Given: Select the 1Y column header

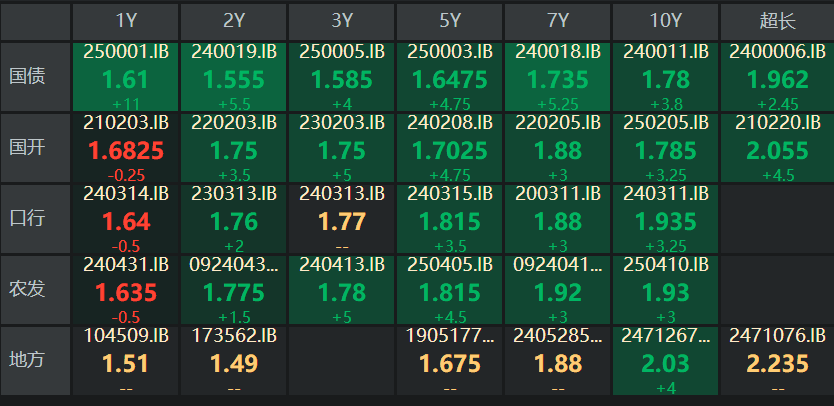Looking at the screenshot, I should pyautogui.click(x=126, y=22).
